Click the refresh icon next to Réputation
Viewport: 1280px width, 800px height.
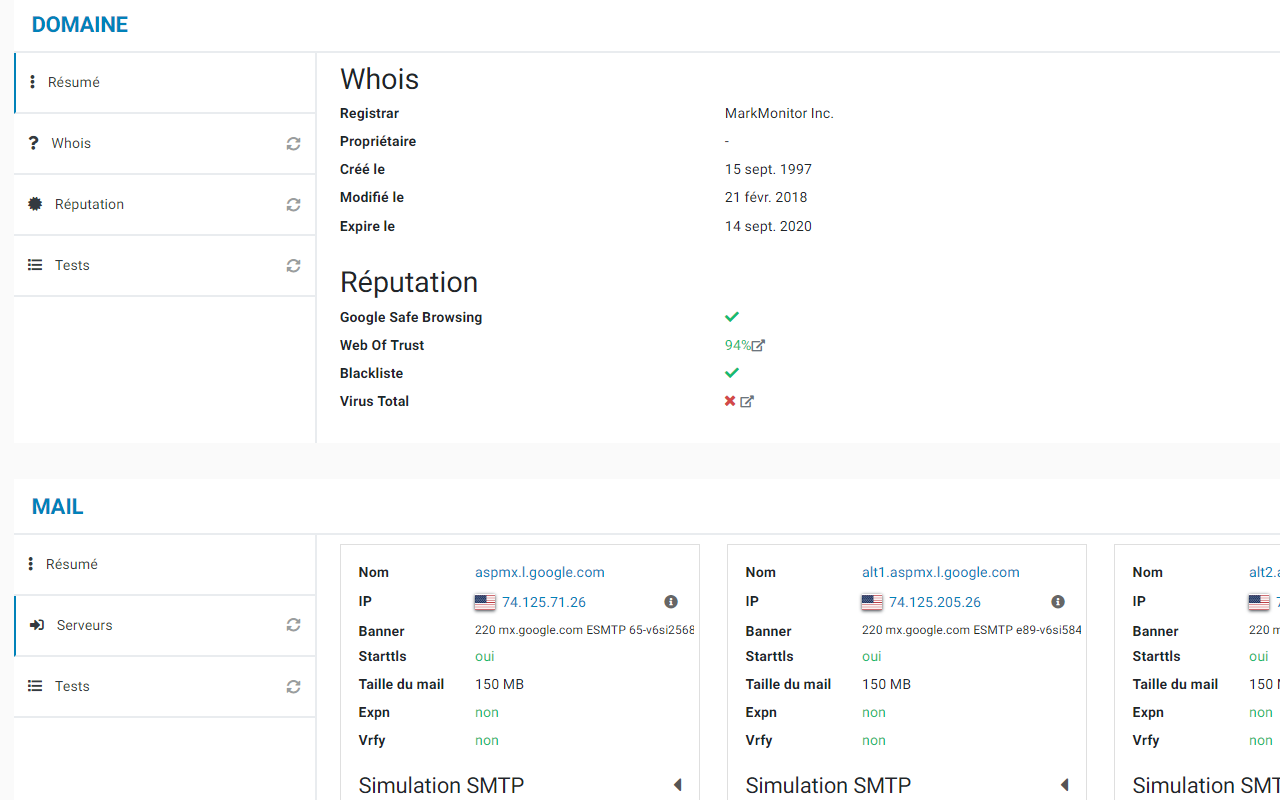(x=293, y=205)
